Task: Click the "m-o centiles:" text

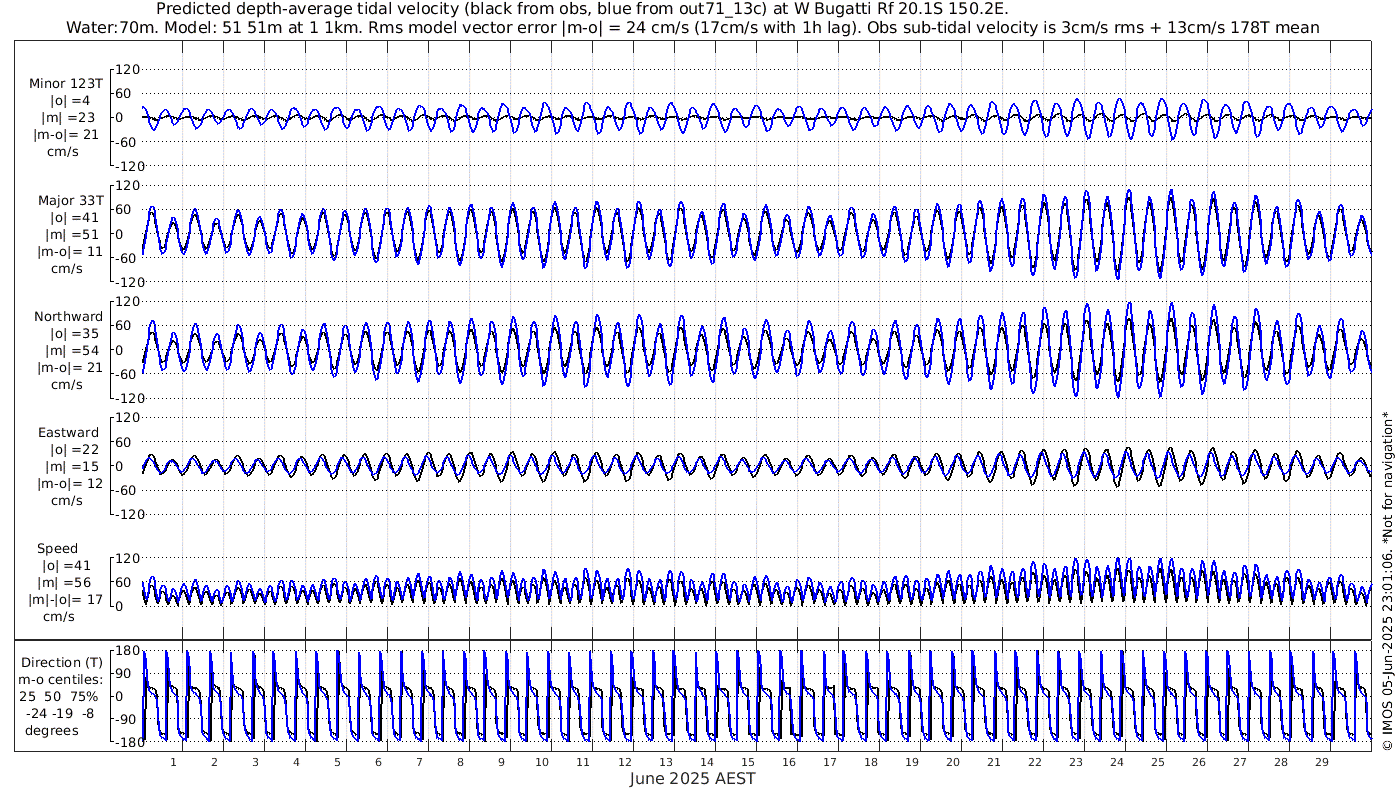Action: pyautogui.click(x=65, y=679)
